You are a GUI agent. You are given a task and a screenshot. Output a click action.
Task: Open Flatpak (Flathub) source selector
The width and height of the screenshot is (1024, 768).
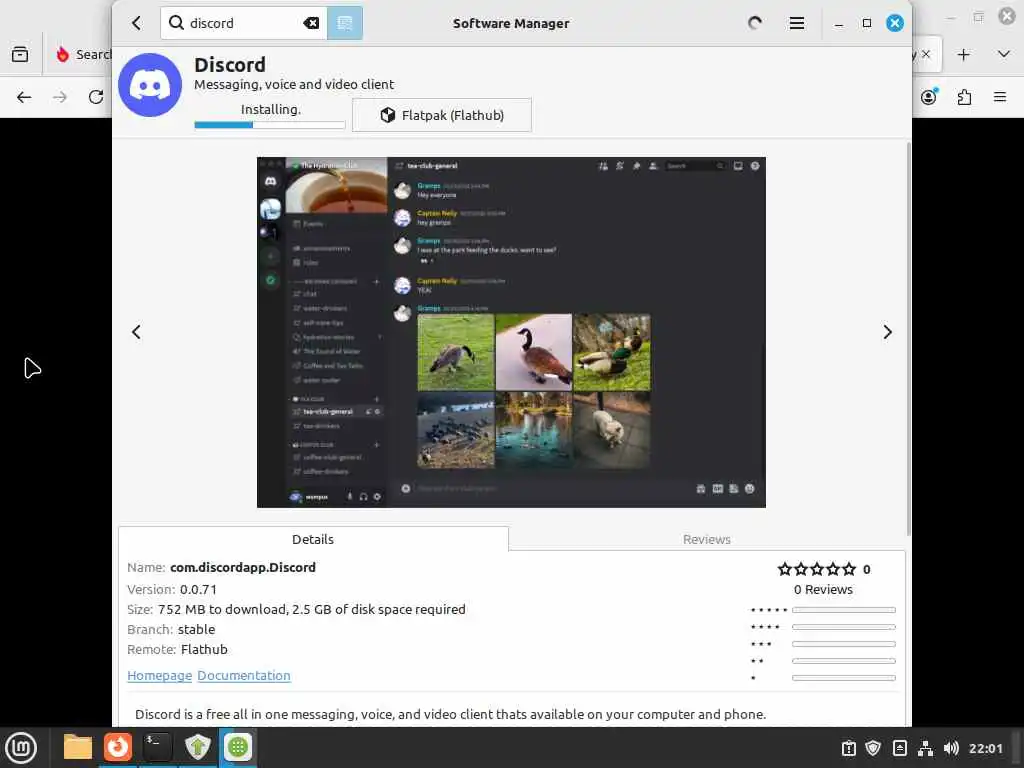441,115
